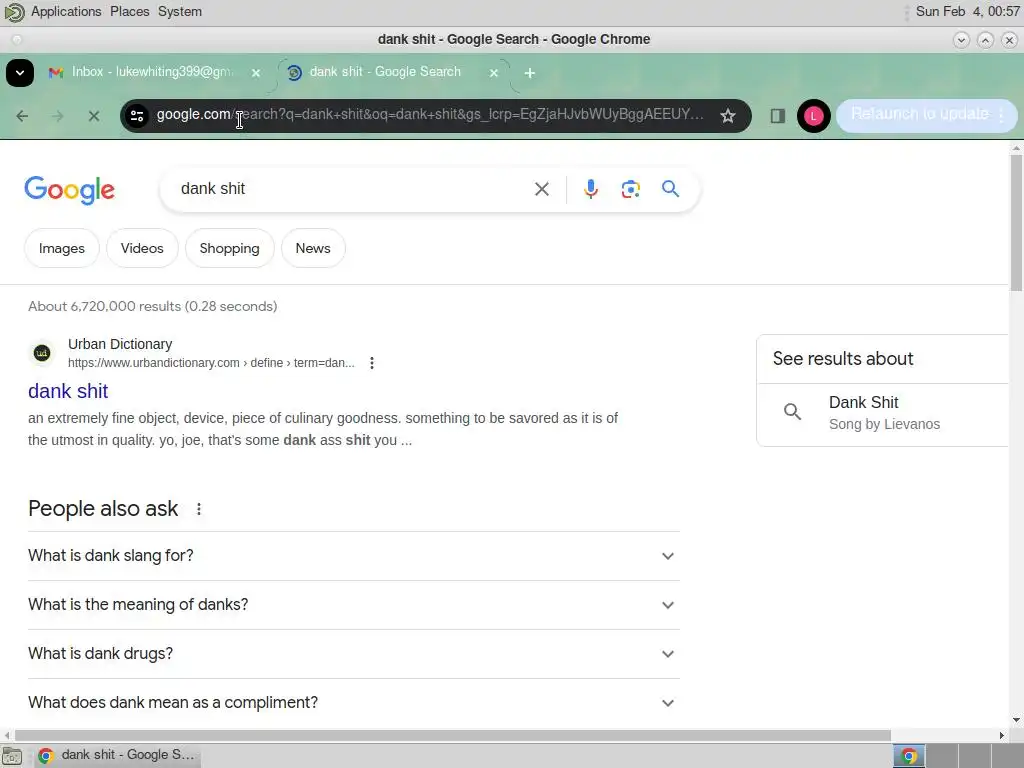Click Urban Dictionary site name
Screen dimensions: 1024x768
tap(120, 344)
